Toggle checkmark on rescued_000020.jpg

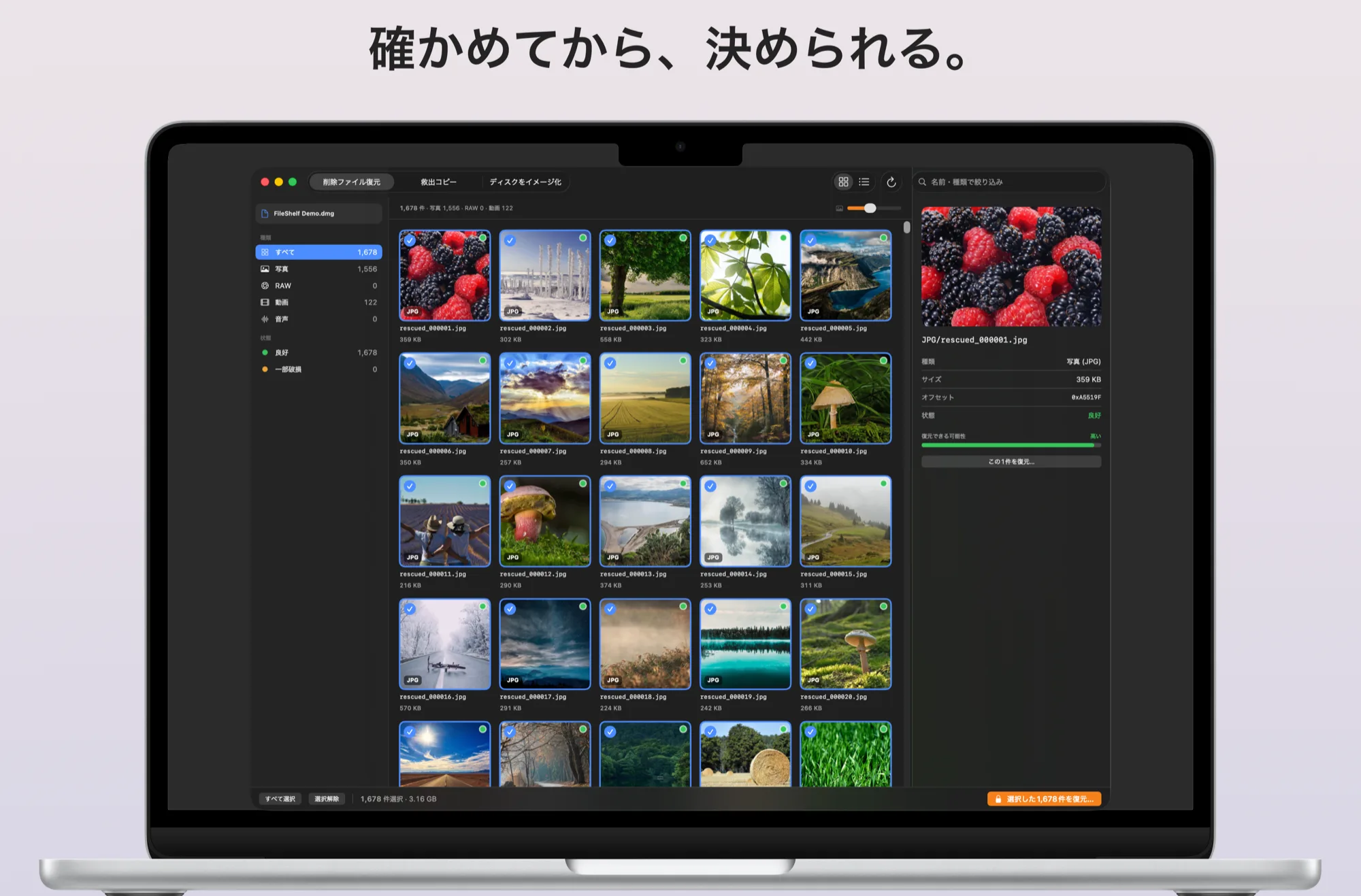[x=810, y=609]
